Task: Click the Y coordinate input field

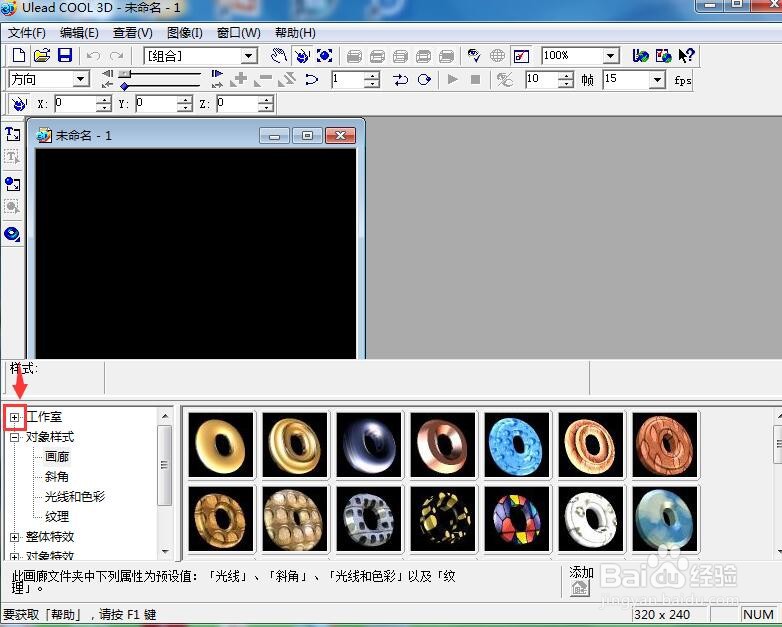Action: (x=156, y=104)
